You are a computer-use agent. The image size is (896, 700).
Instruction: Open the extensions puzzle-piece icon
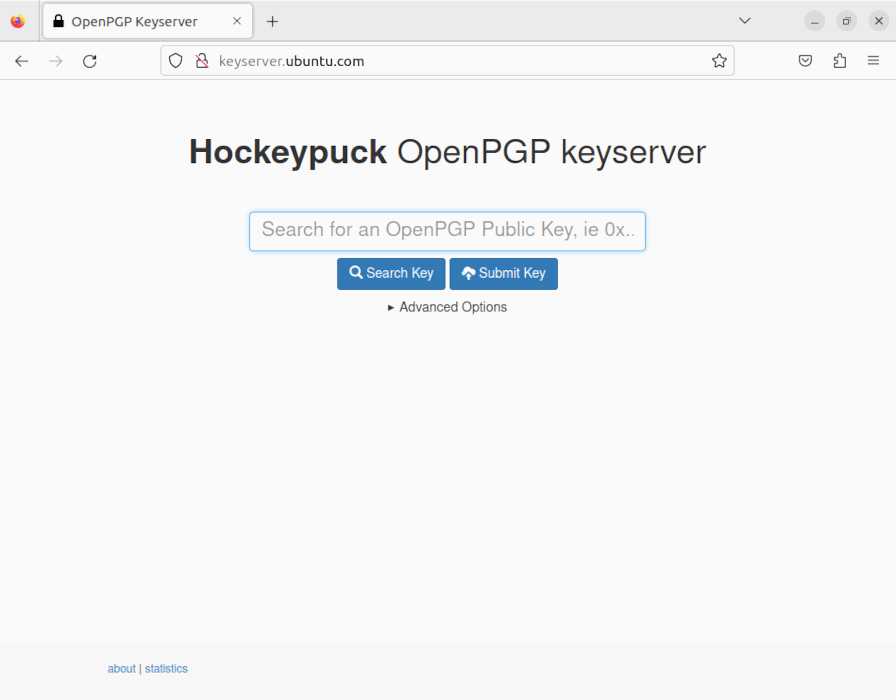(840, 60)
